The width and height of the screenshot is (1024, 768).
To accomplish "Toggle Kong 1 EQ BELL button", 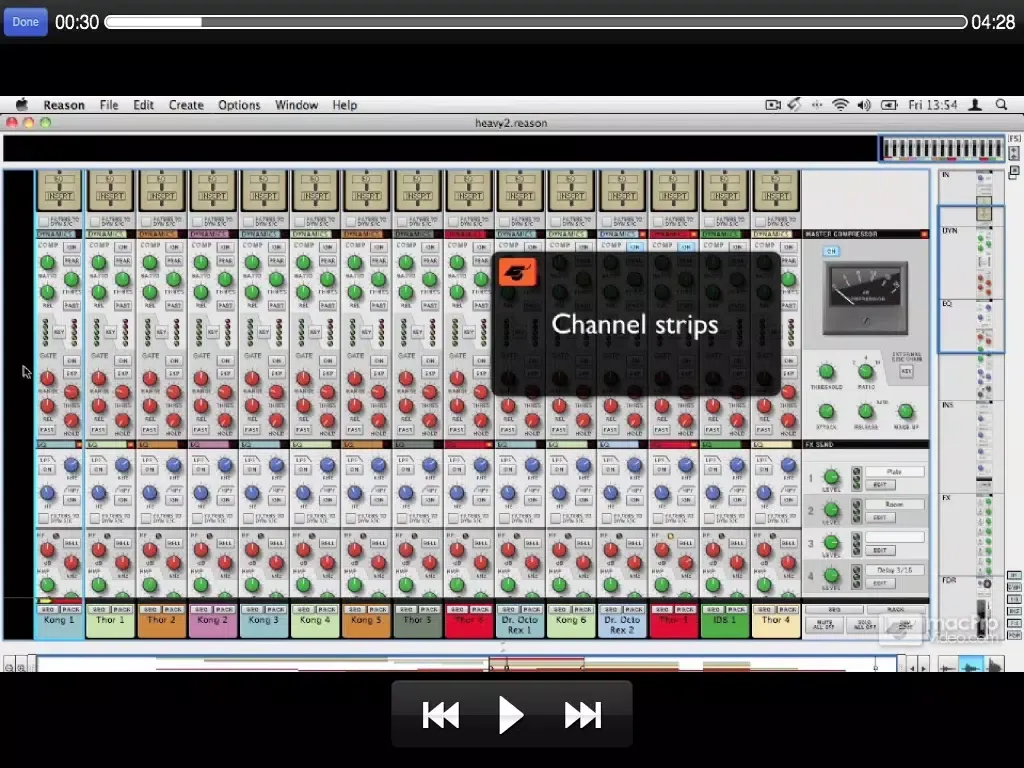I will [72, 543].
